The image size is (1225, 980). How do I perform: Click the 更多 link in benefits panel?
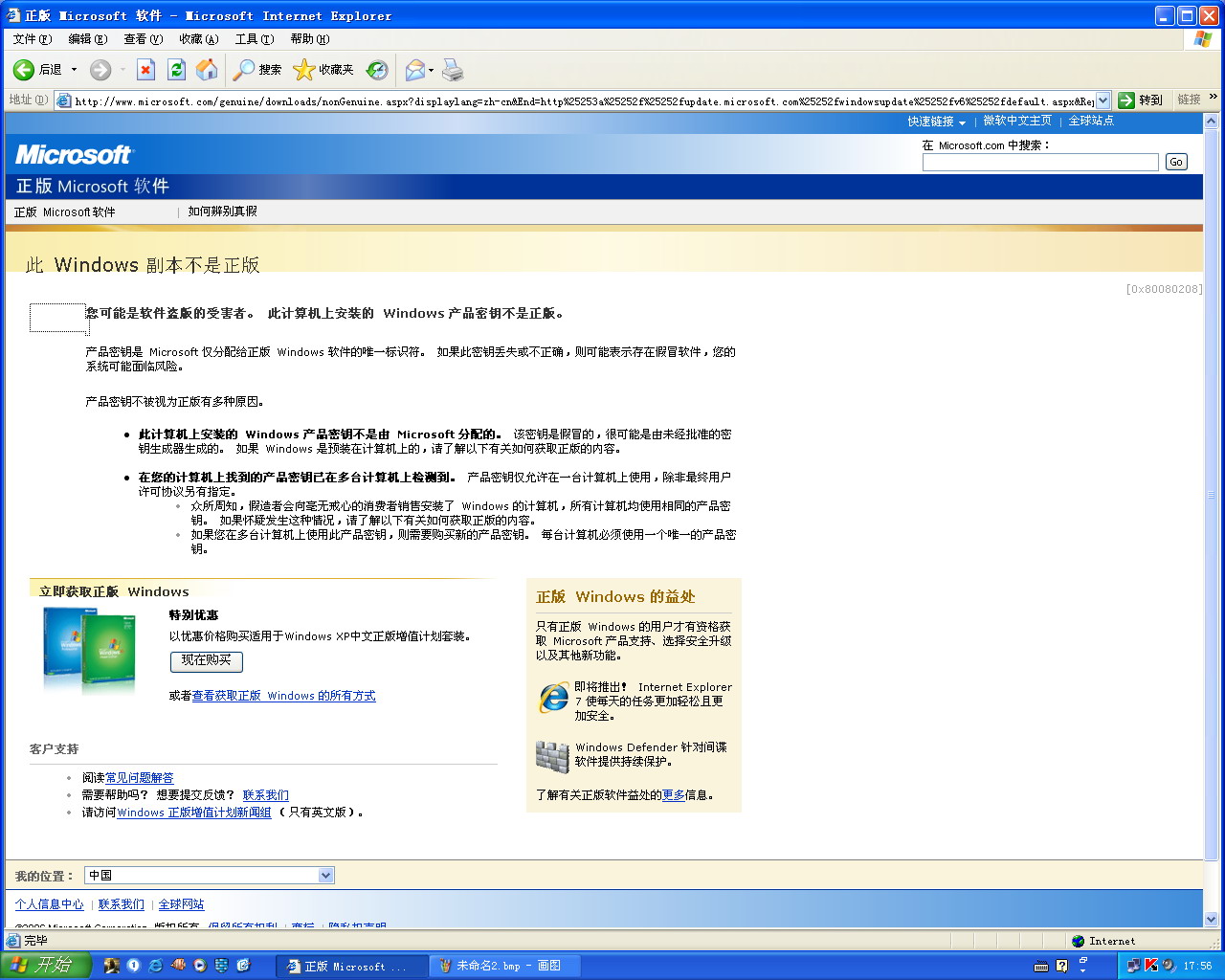tap(674, 795)
